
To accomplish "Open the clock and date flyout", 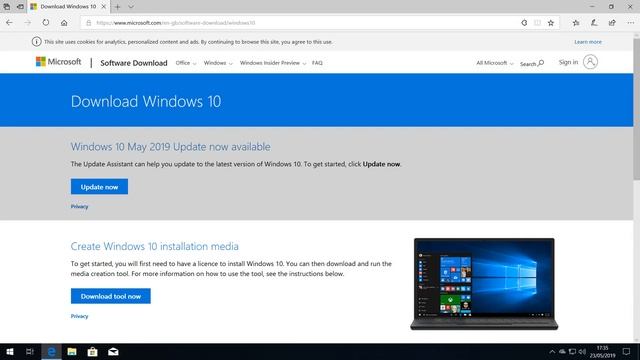I will click(x=602, y=351).
